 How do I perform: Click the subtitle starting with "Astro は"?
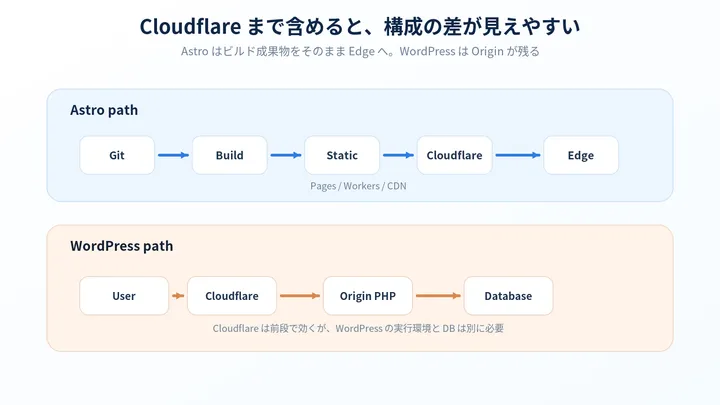pyautogui.click(x=360, y=51)
